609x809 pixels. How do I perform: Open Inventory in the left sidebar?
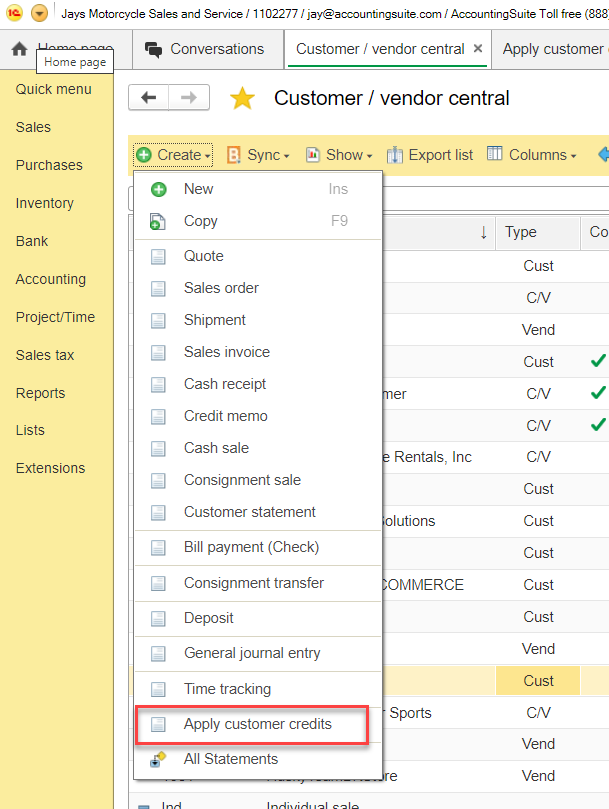[x=44, y=203]
